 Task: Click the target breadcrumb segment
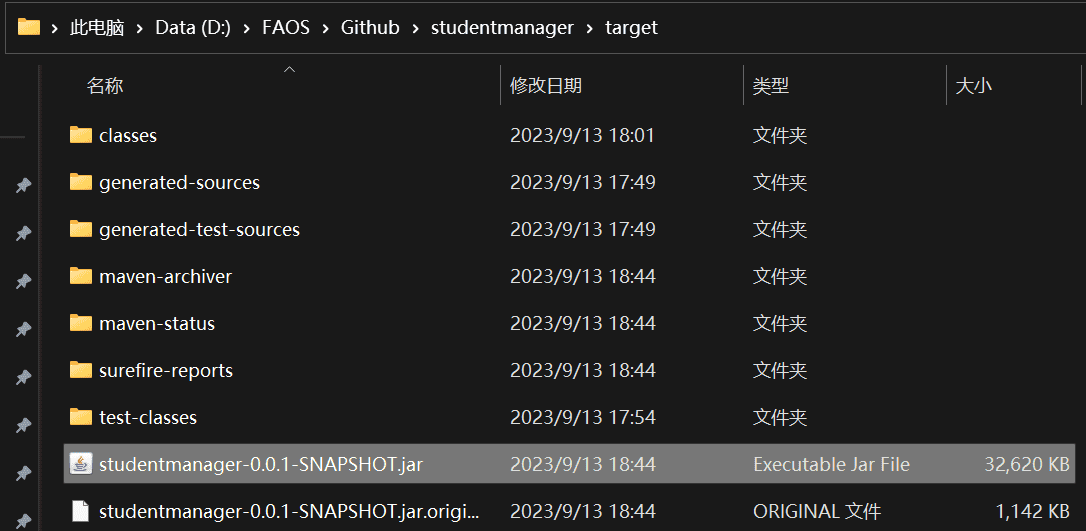pyautogui.click(x=632, y=28)
